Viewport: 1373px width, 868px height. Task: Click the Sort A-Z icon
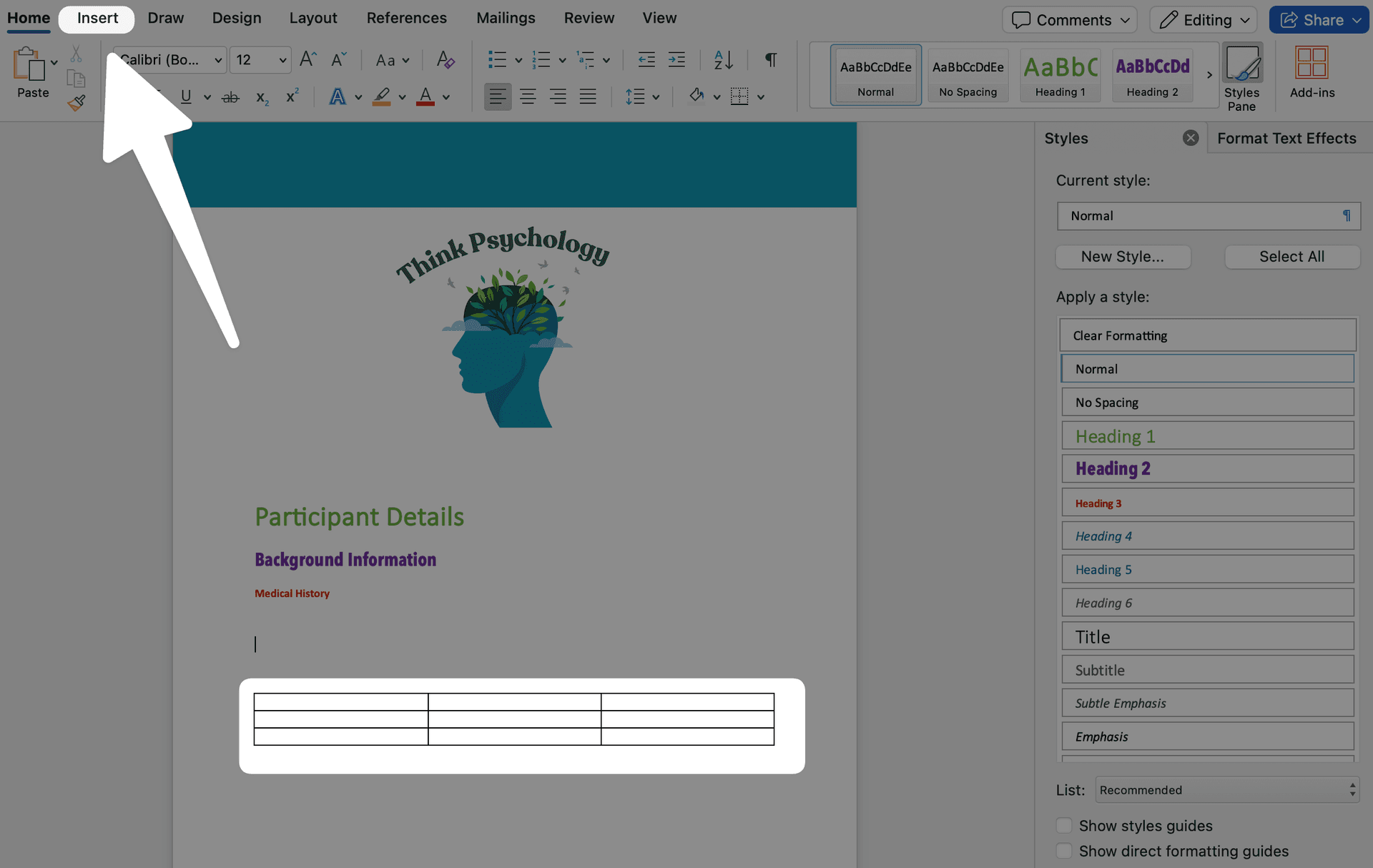(x=723, y=59)
